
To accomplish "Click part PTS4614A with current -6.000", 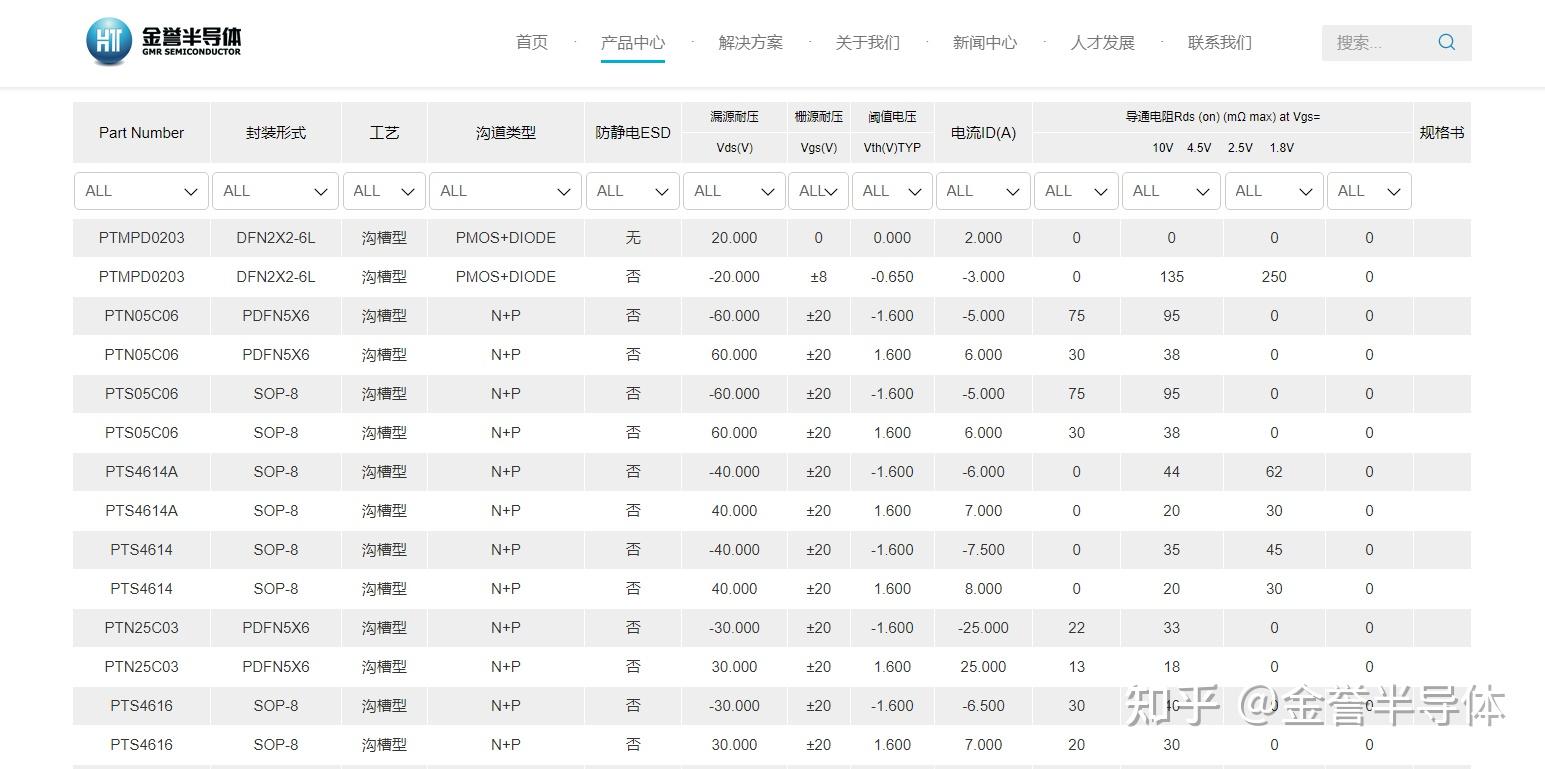I will pyautogui.click(x=141, y=472).
